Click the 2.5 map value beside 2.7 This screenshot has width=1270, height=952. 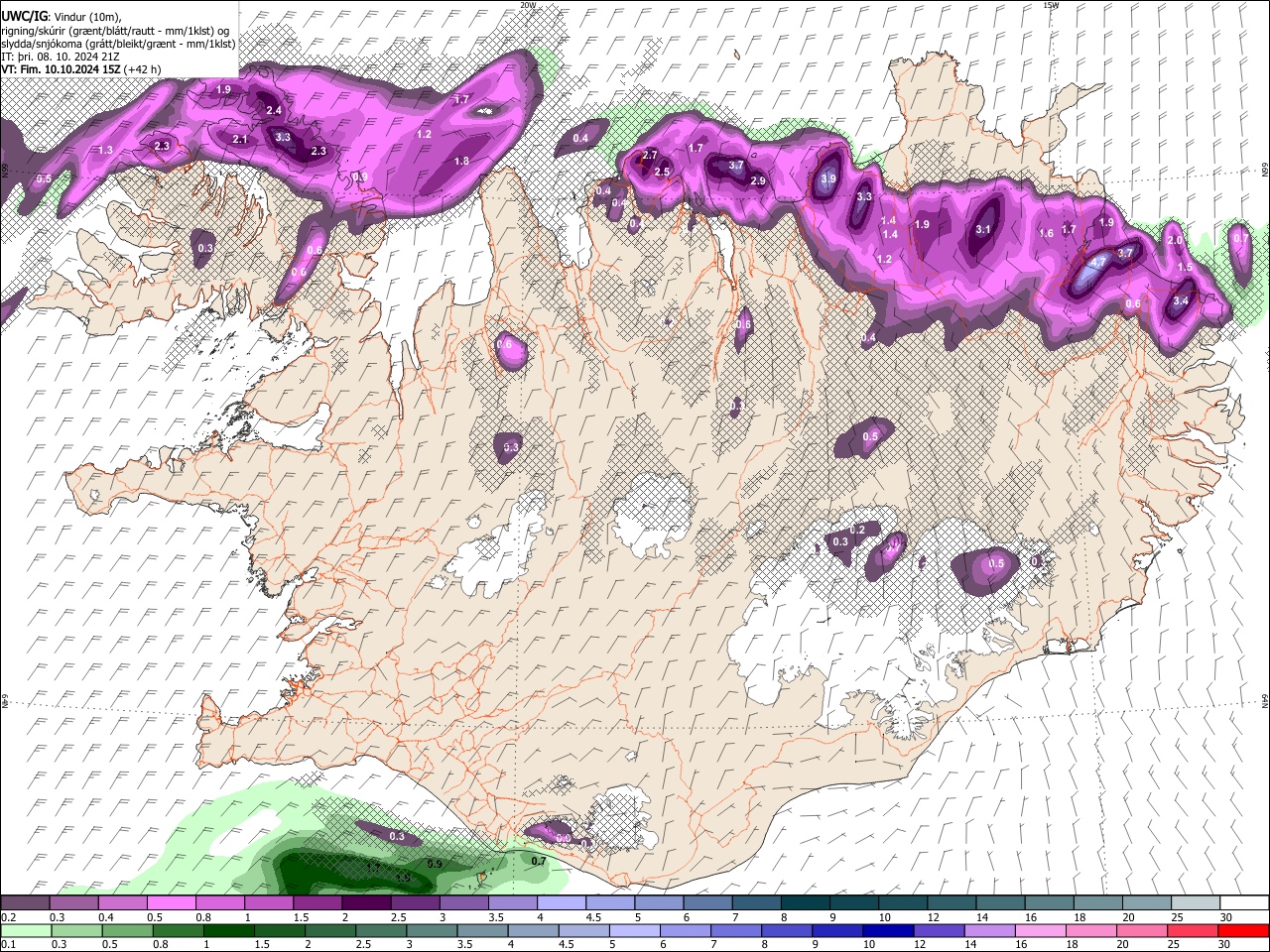click(x=662, y=172)
